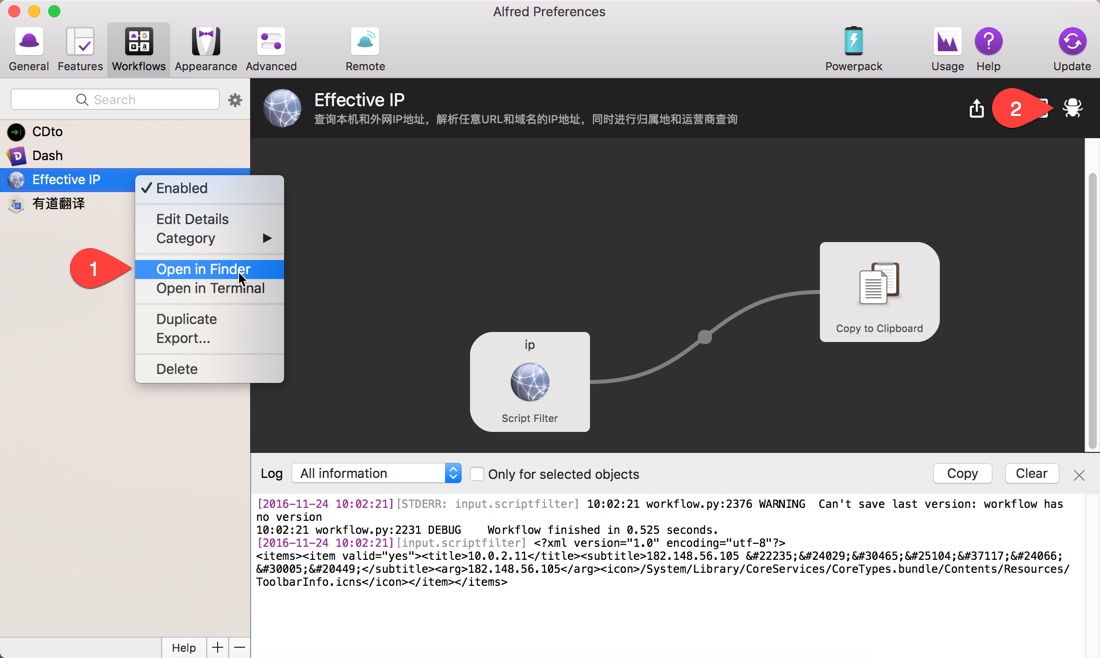The image size is (1100, 658).
Task: Open the Appearance preferences
Action: pyautogui.click(x=206, y=49)
